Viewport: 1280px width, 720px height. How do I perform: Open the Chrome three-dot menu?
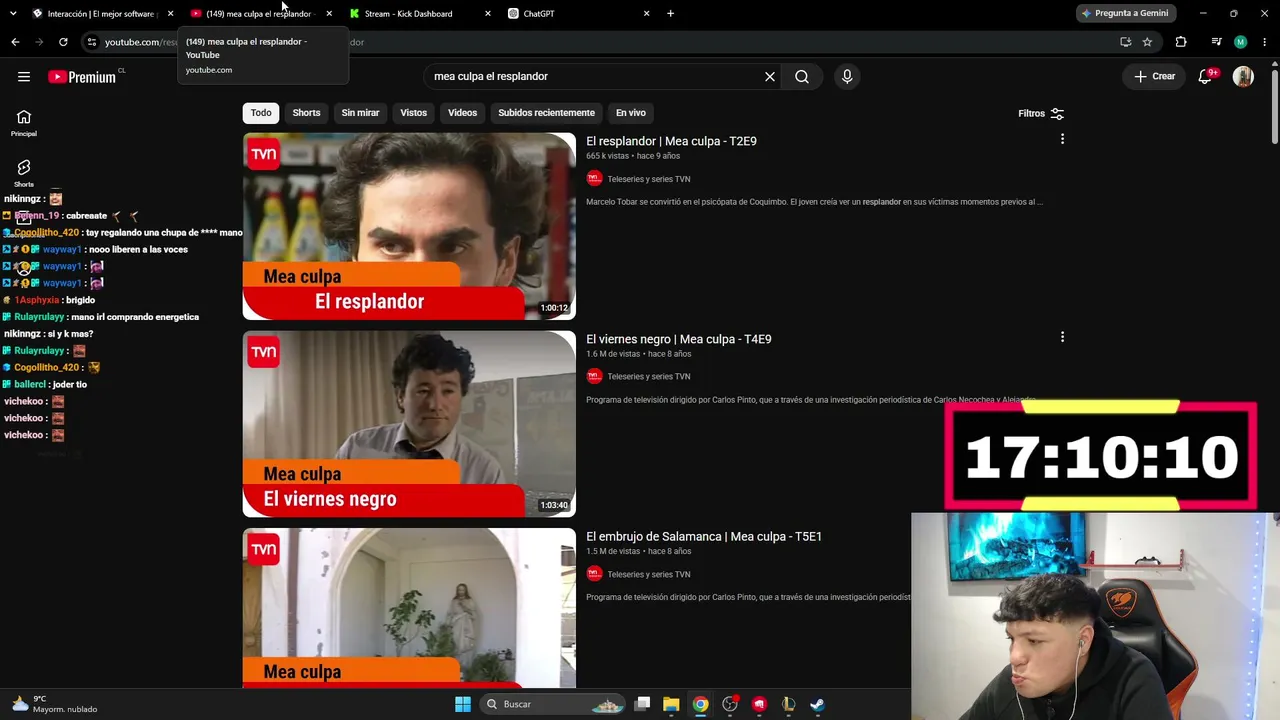click(1264, 42)
